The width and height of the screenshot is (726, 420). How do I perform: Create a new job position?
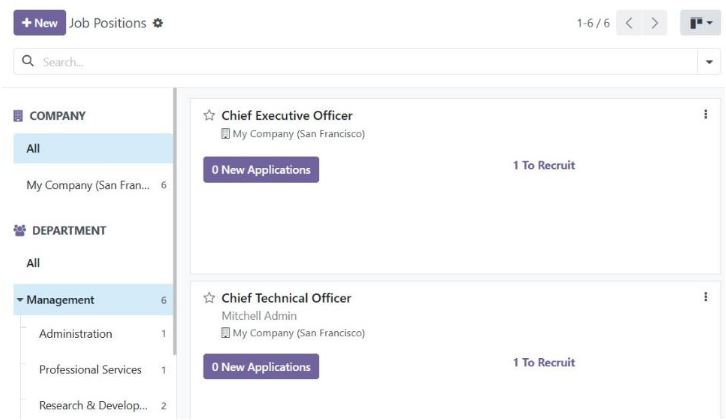point(39,23)
